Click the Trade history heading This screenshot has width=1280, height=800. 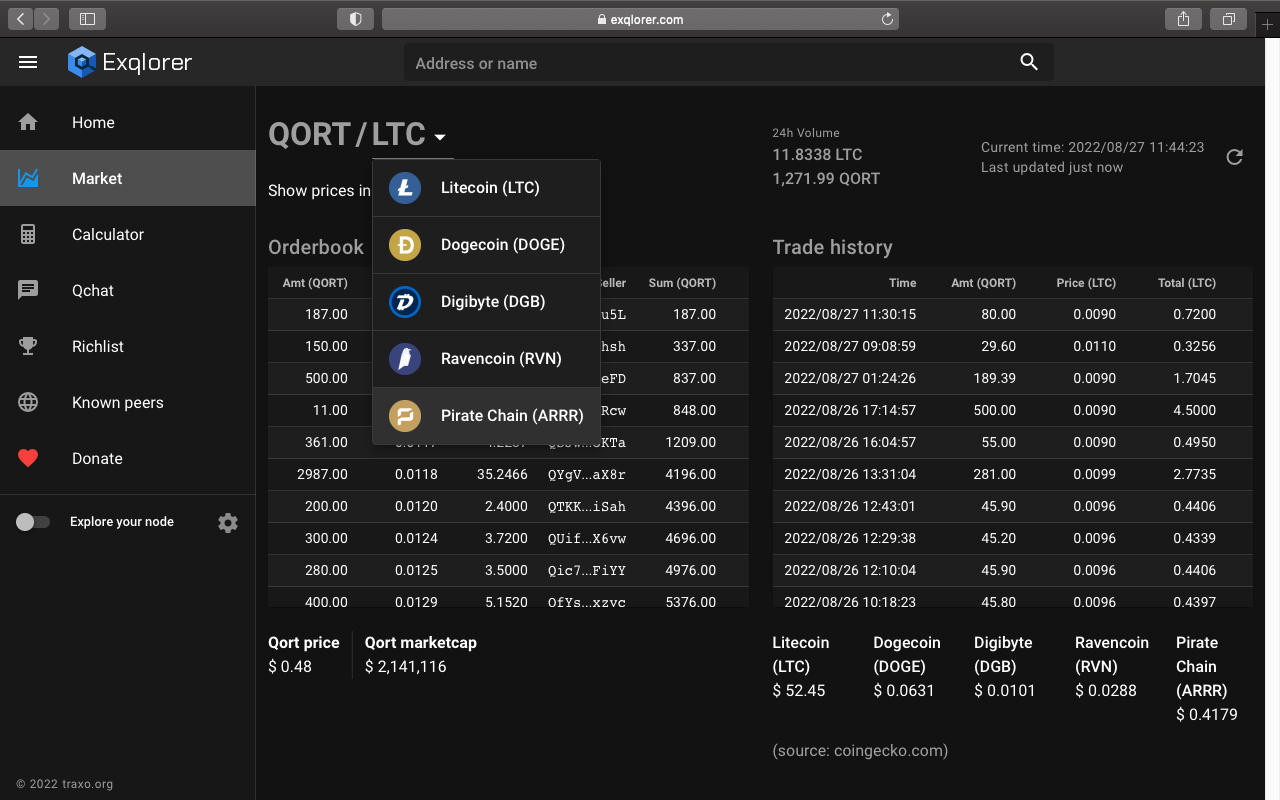click(x=832, y=247)
